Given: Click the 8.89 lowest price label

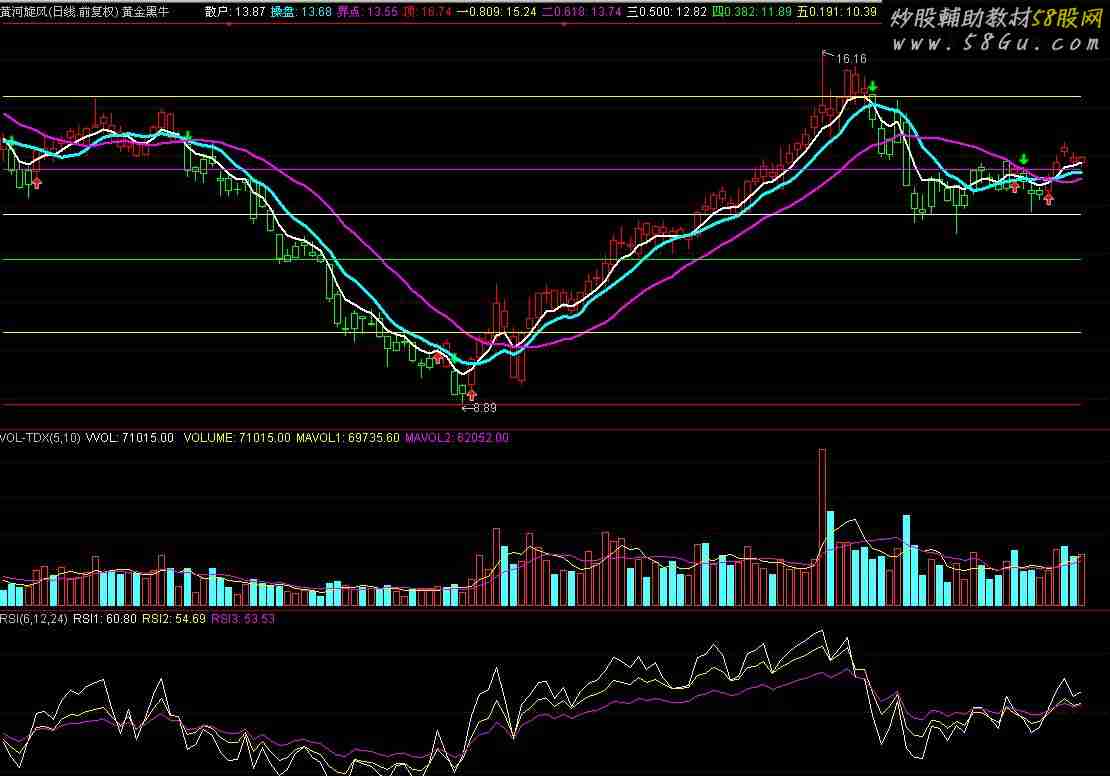Looking at the screenshot, I should pyautogui.click(x=484, y=408).
